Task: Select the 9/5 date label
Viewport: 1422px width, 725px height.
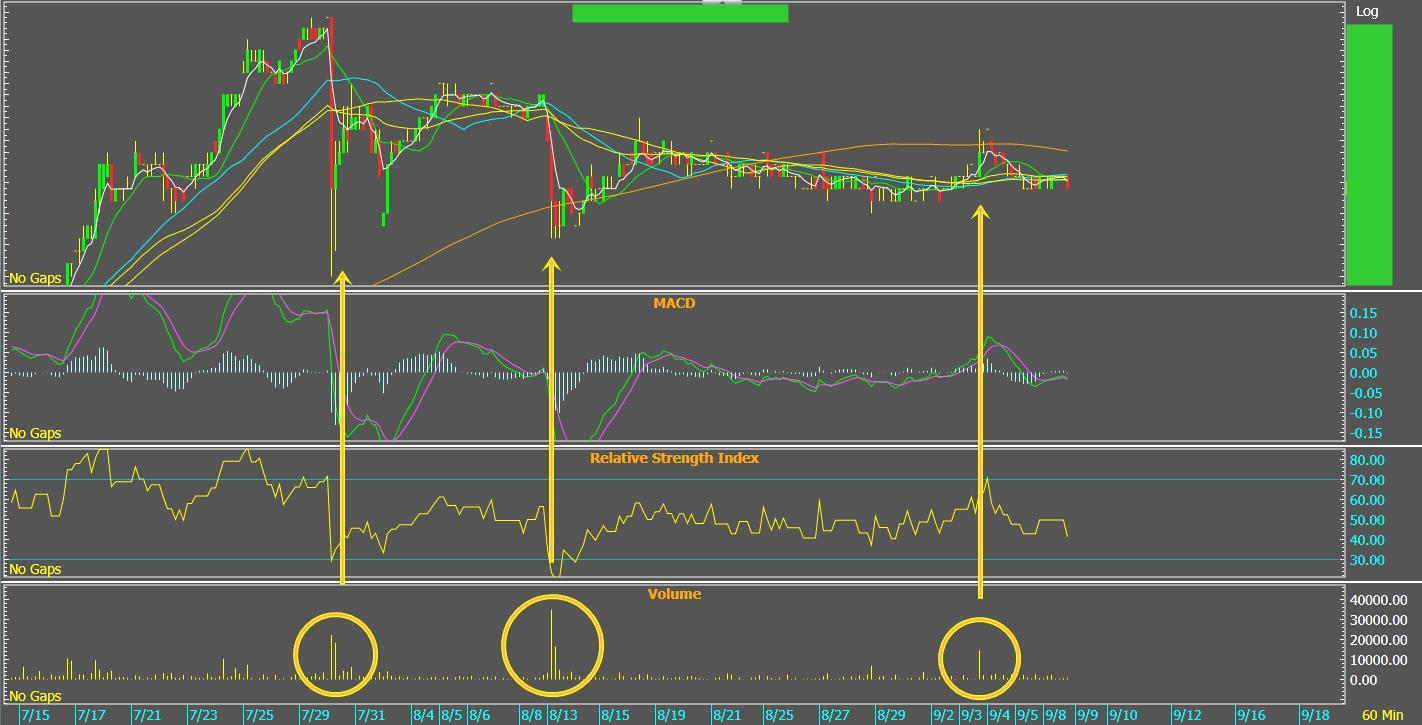Action: [x=1027, y=716]
